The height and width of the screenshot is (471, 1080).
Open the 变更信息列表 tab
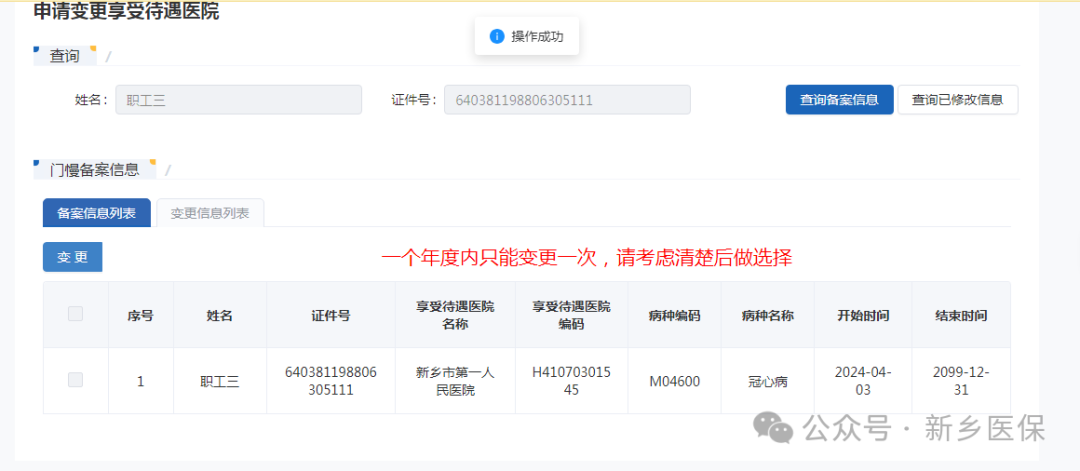coord(210,213)
